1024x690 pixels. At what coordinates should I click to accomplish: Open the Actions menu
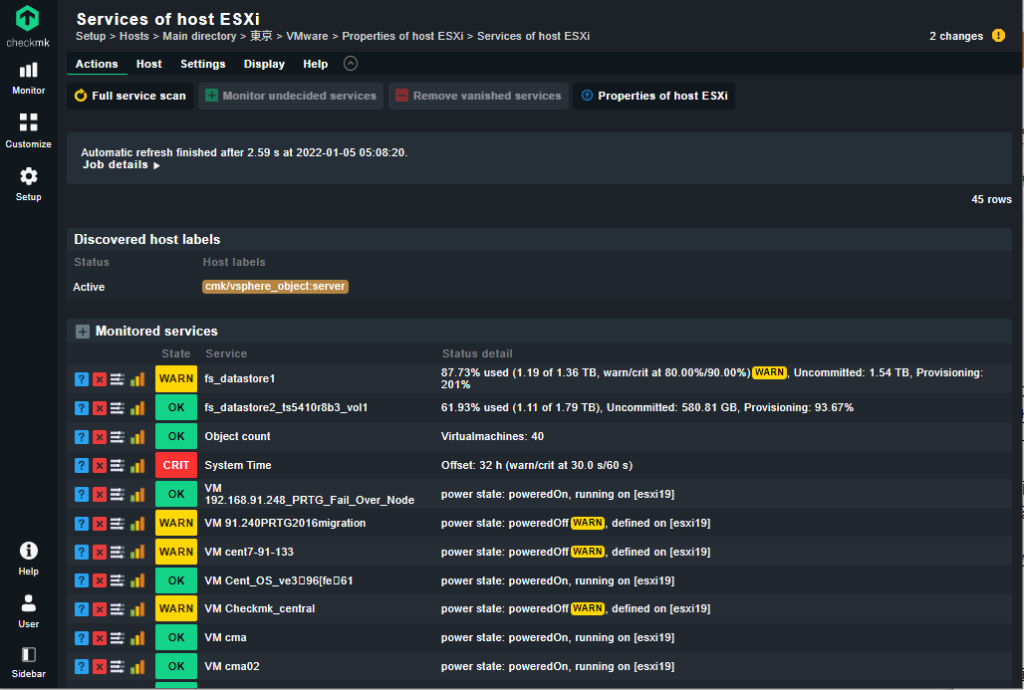click(97, 64)
